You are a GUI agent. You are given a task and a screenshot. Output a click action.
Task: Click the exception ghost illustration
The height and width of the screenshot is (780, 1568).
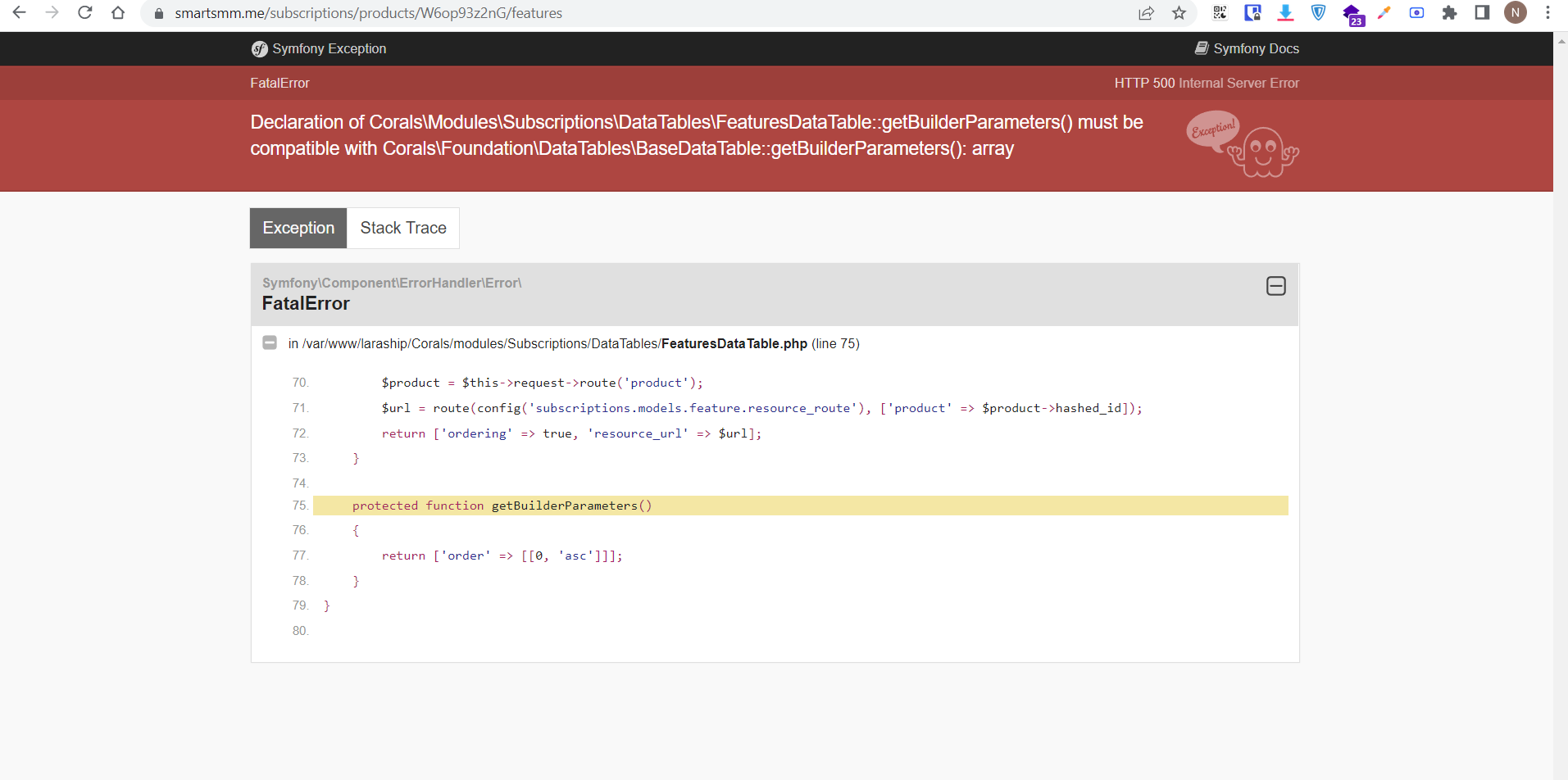coord(1243,144)
